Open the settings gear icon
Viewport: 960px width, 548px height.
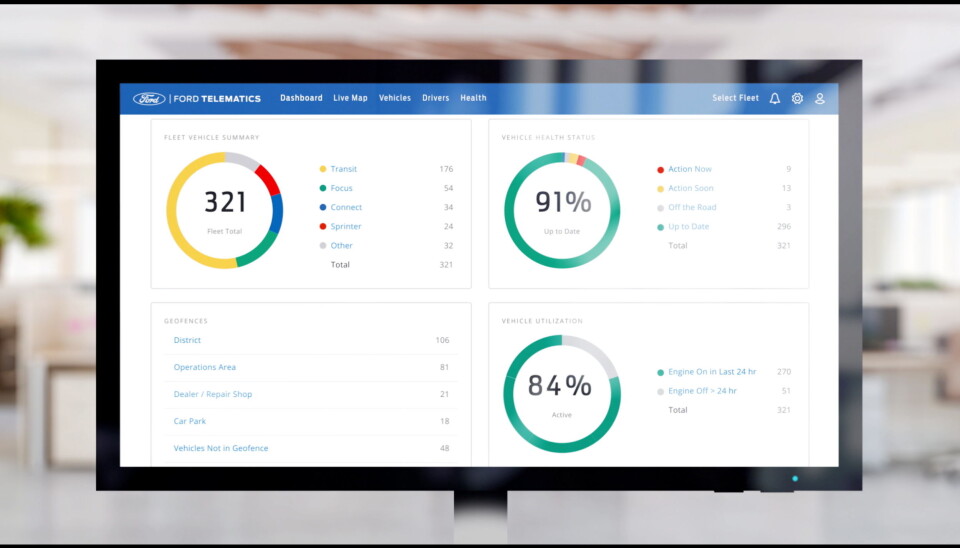click(x=797, y=98)
